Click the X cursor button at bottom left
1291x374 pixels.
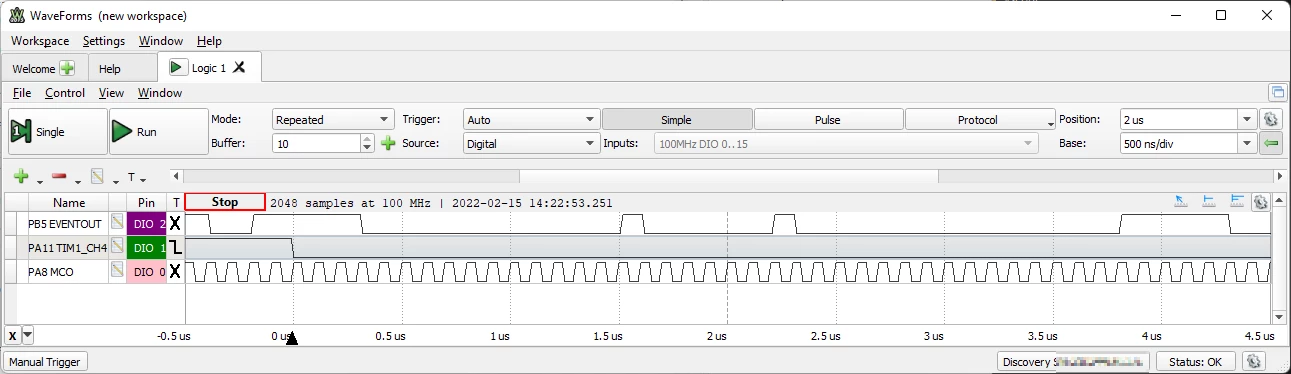(12, 336)
